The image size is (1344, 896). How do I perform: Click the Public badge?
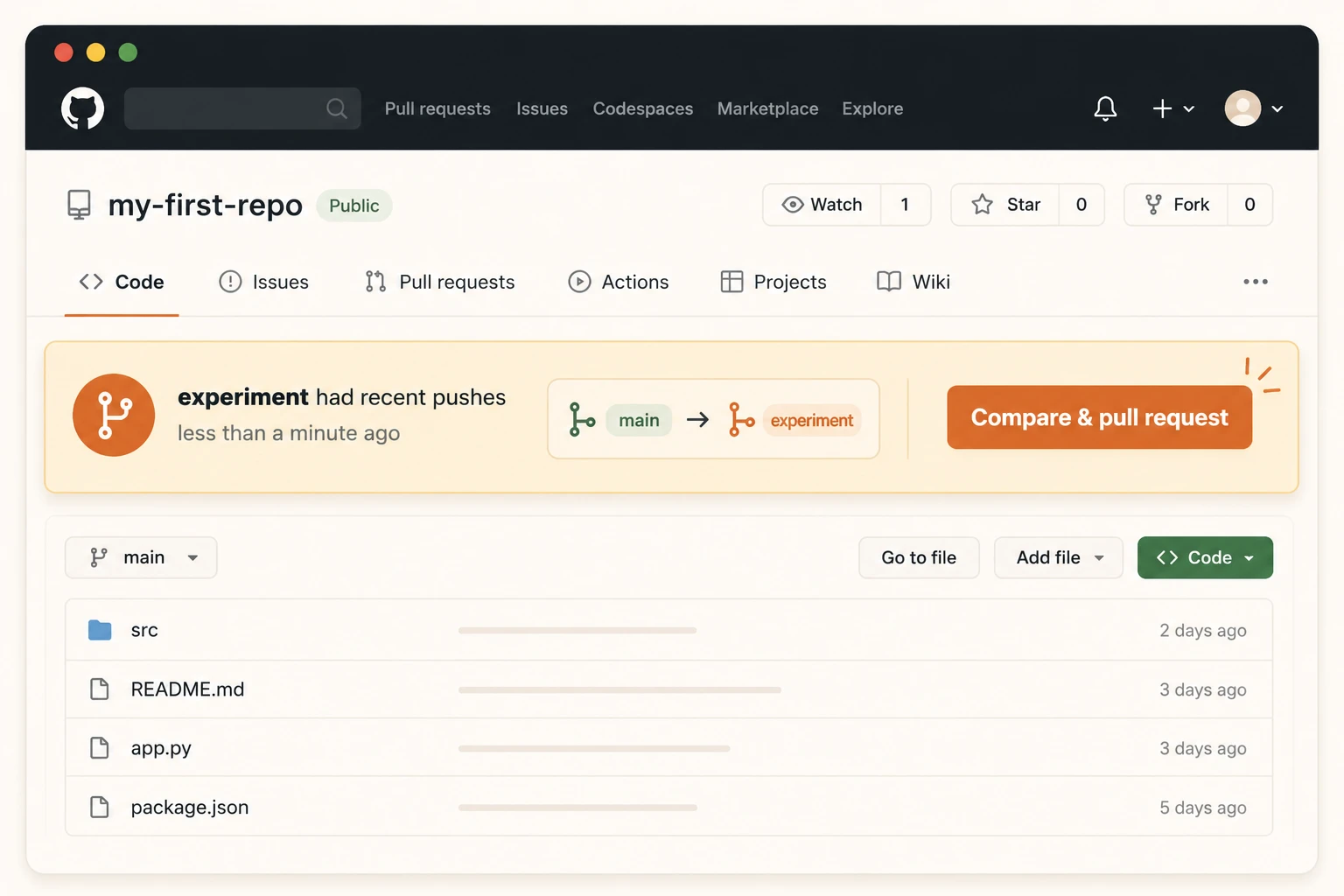click(354, 206)
